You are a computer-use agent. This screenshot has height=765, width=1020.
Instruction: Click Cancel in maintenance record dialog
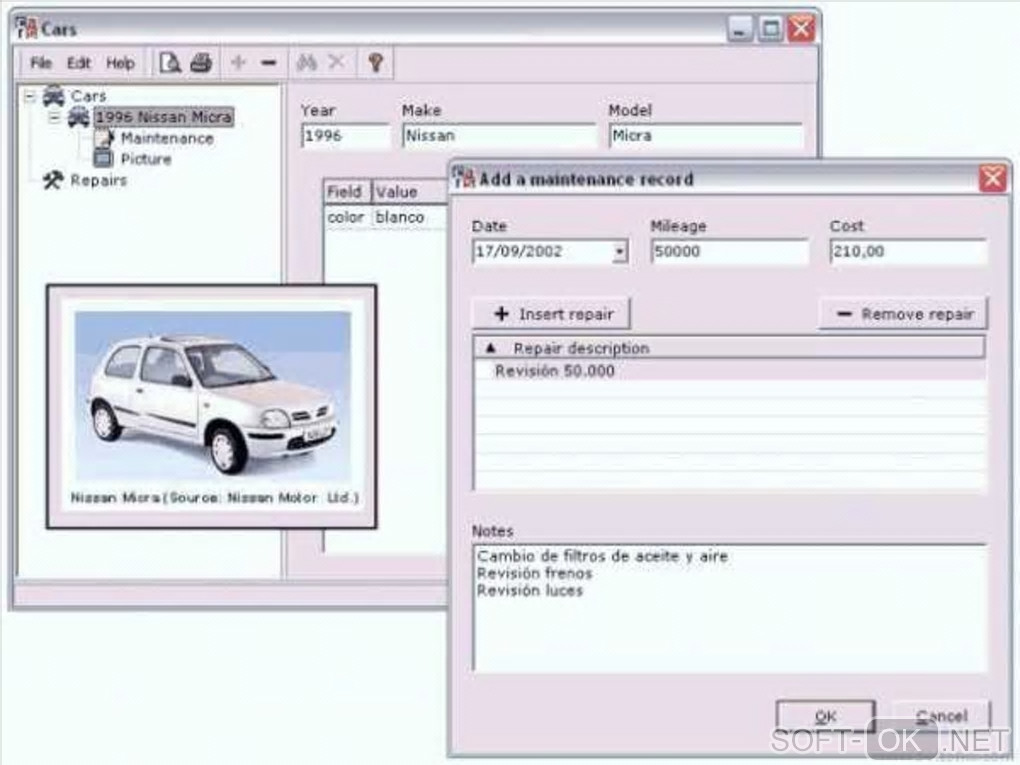pyautogui.click(x=941, y=717)
